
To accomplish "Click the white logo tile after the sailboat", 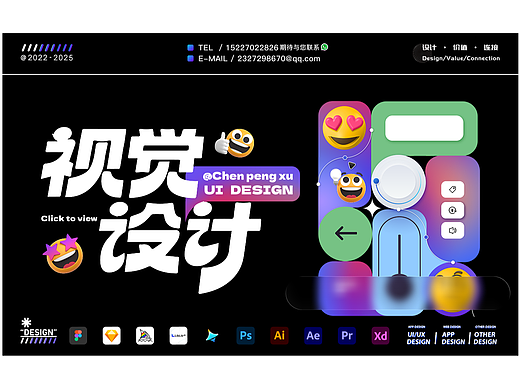I will pos(178,335).
